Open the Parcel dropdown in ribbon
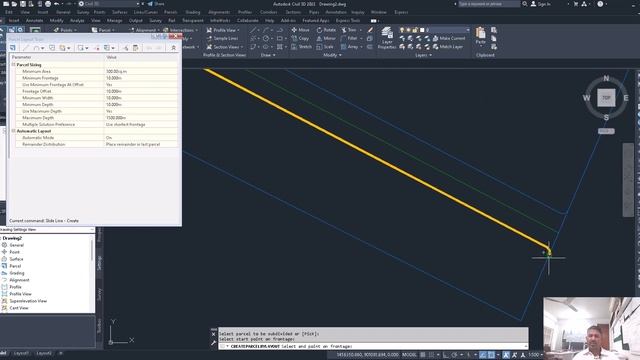The width and height of the screenshot is (640, 360). [x=104, y=30]
